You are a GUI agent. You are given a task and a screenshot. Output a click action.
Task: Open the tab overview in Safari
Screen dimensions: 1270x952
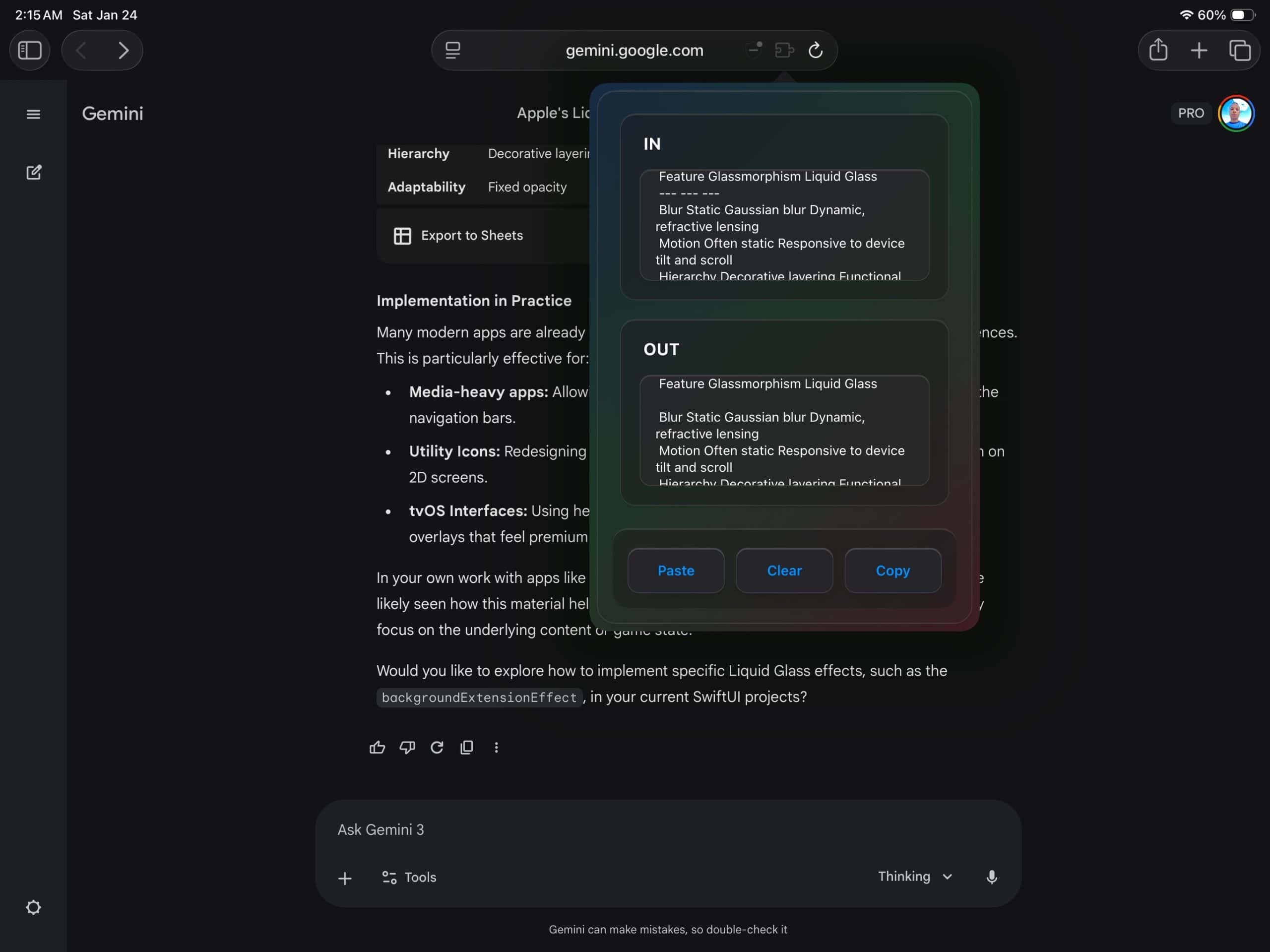1240,51
